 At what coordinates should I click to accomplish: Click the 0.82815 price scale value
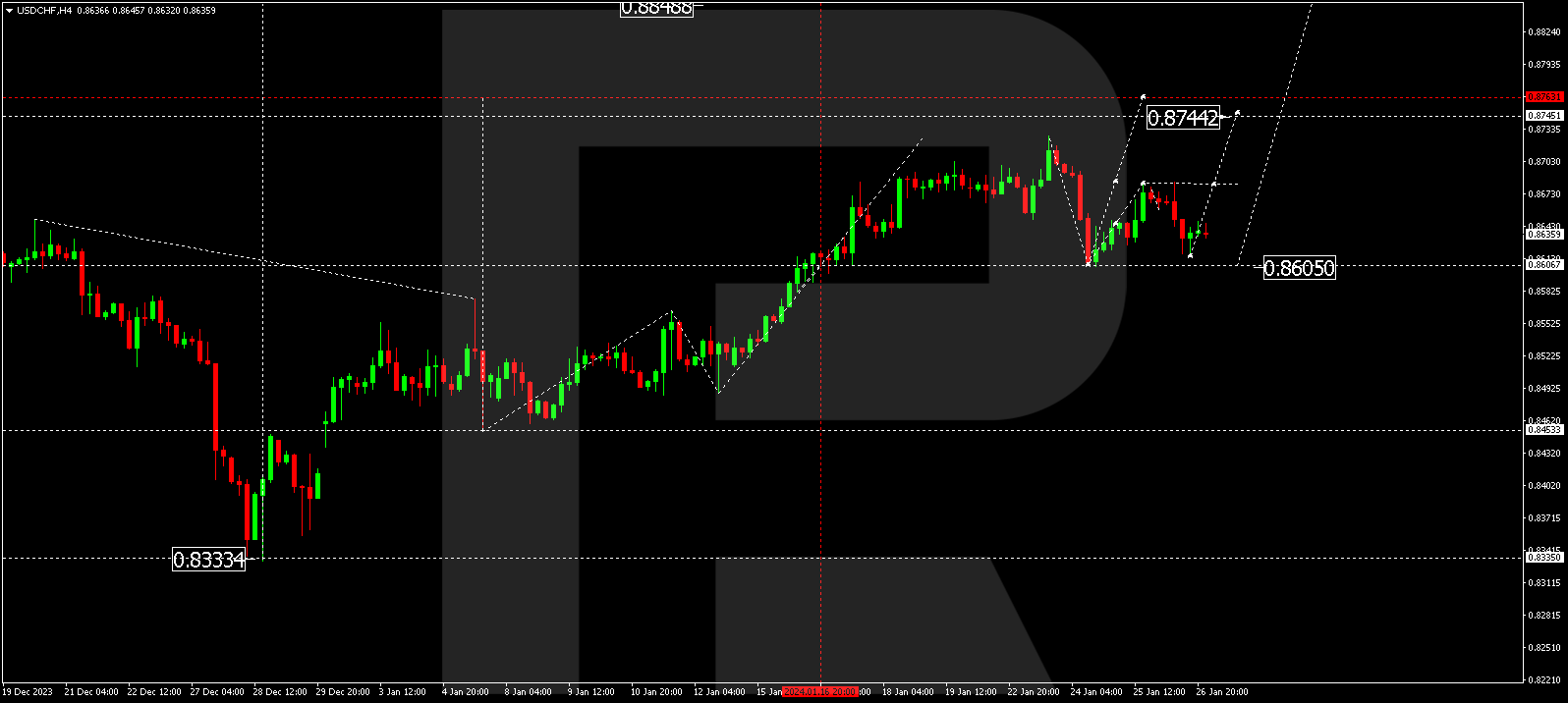[1545, 615]
